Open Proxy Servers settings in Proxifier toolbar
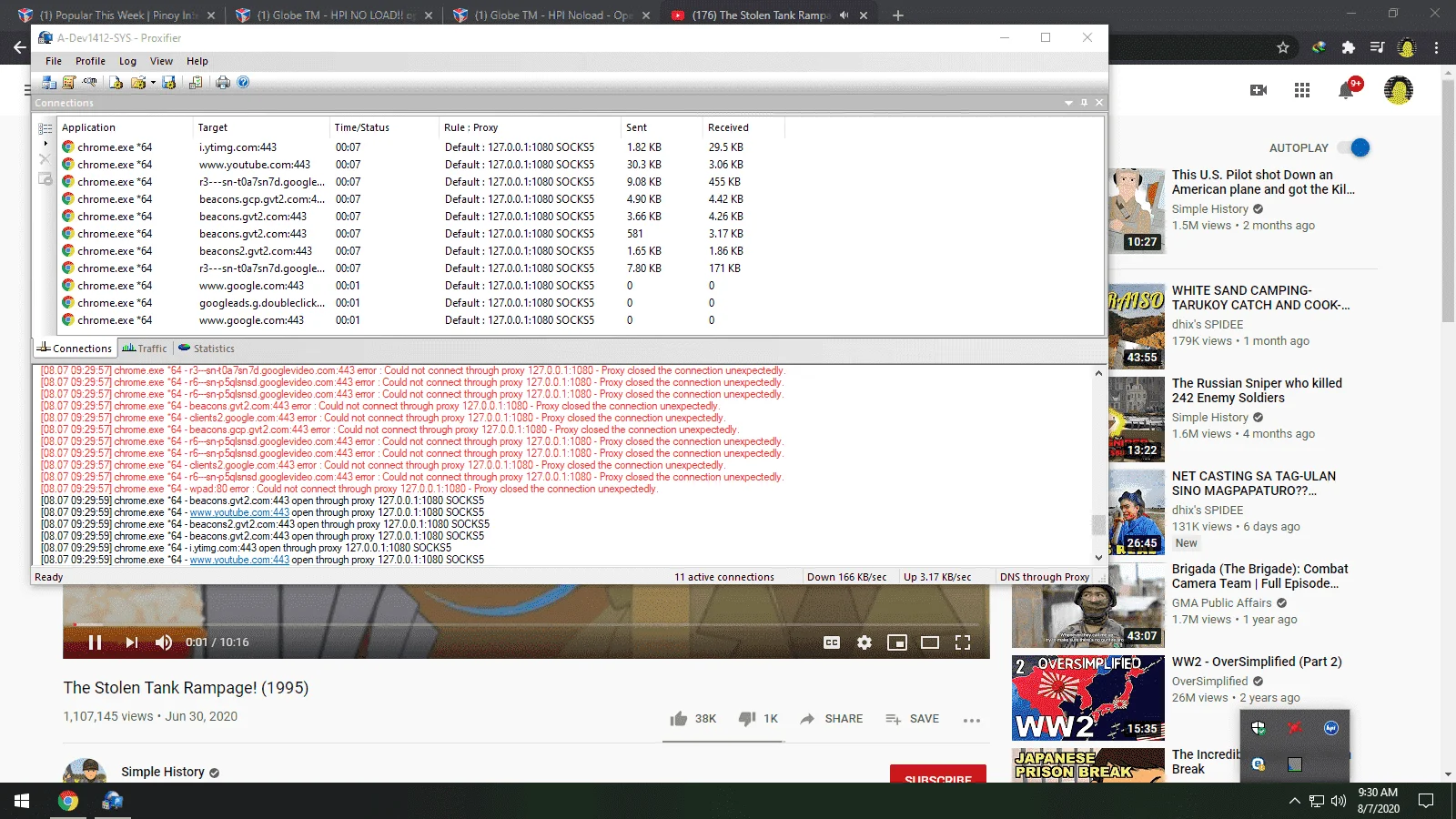 click(x=49, y=83)
